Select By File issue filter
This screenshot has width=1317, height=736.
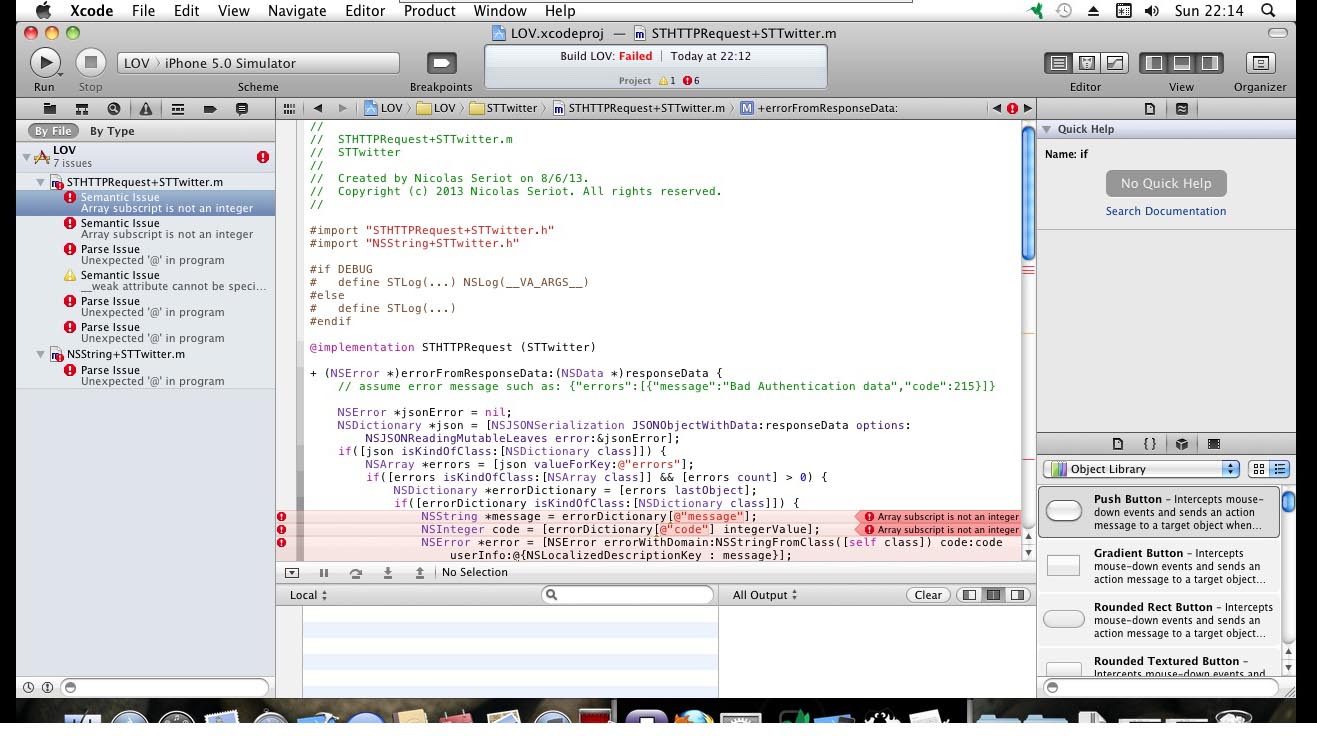pos(53,131)
